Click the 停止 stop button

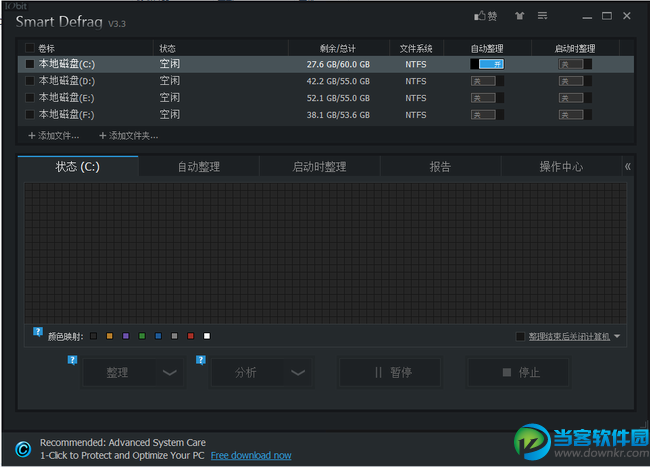pyautogui.click(x=518, y=373)
